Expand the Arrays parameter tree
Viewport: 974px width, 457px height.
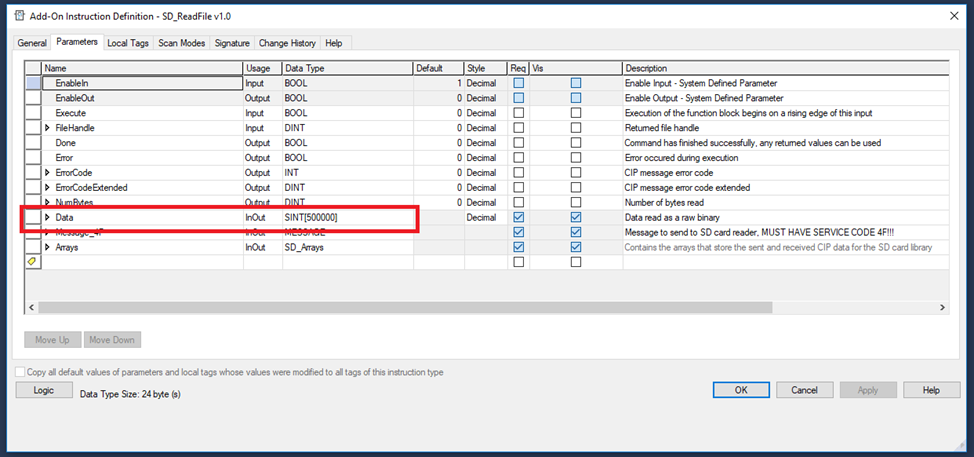click(x=47, y=247)
